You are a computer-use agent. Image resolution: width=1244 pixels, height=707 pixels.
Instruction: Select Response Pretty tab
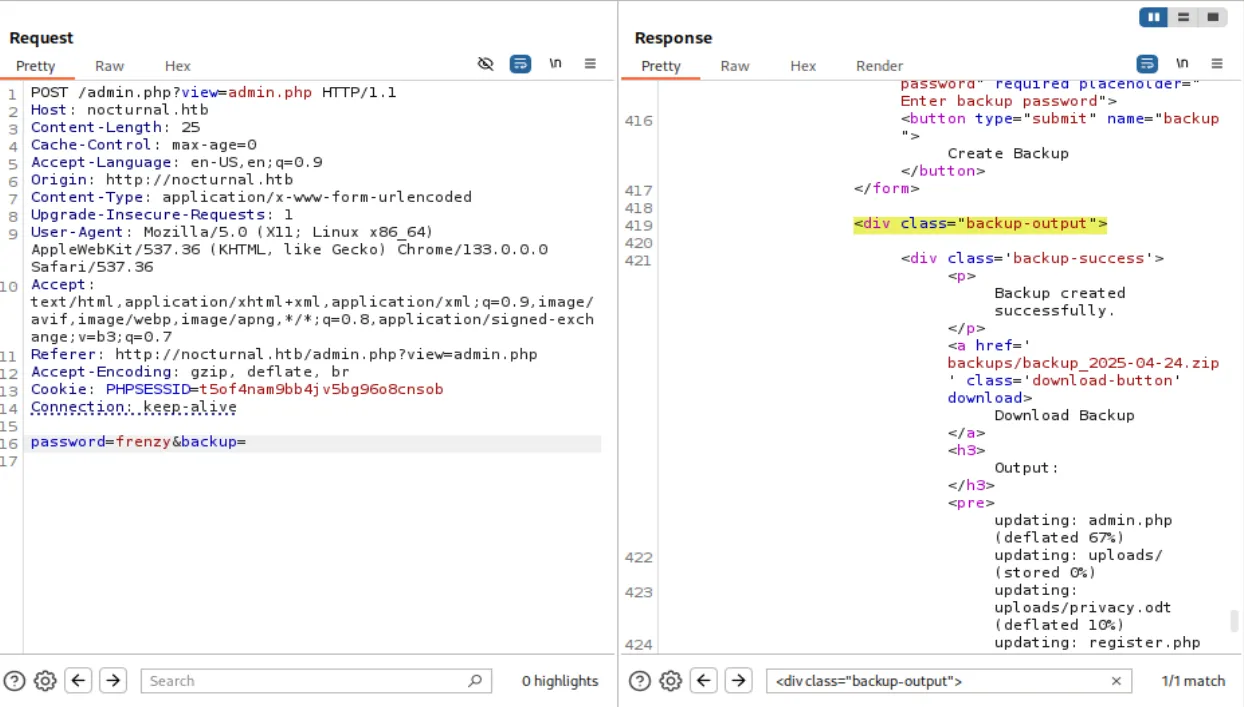click(x=661, y=66)
